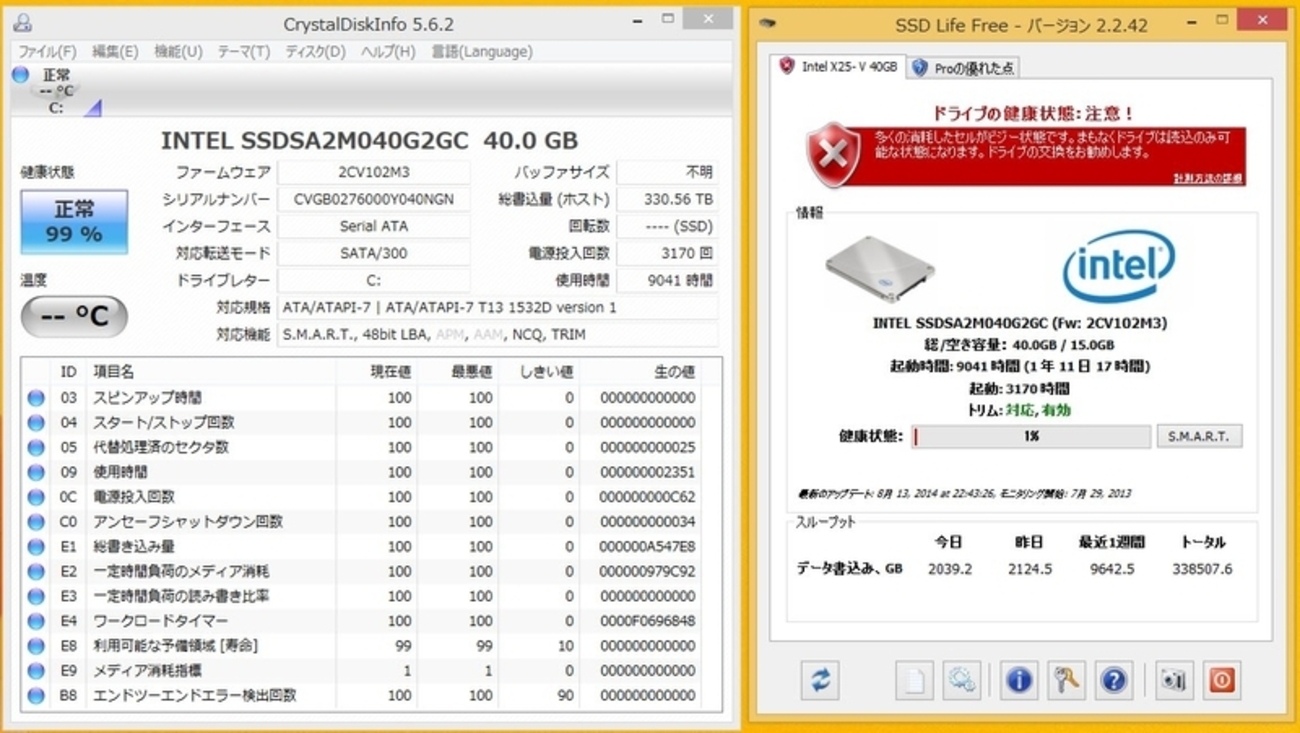
Task: Open the blank report page icon in SSD Life
Action: [913, 680]
